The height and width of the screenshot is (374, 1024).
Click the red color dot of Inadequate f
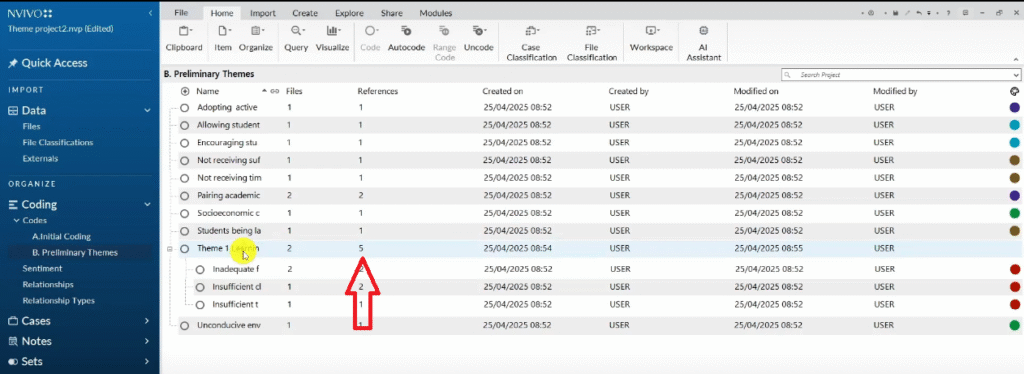1014,270
